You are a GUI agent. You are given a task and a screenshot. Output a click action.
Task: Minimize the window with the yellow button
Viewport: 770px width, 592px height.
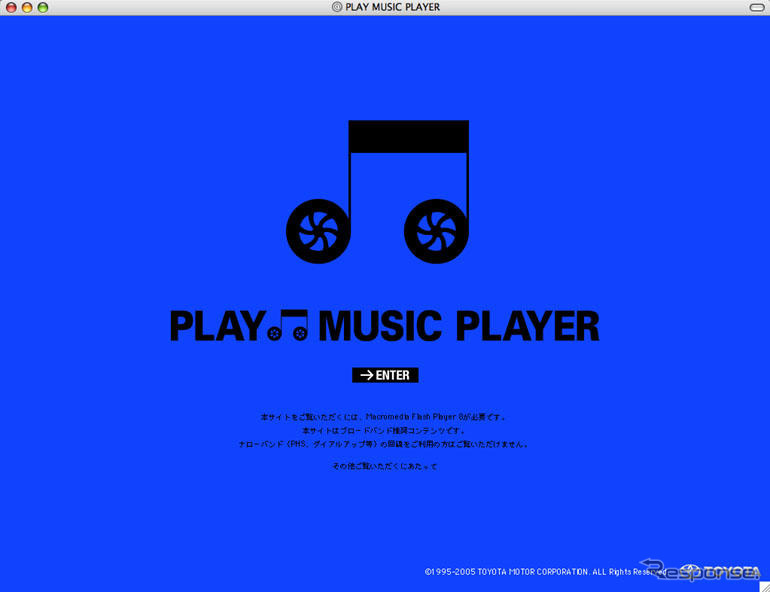(27, 7)
